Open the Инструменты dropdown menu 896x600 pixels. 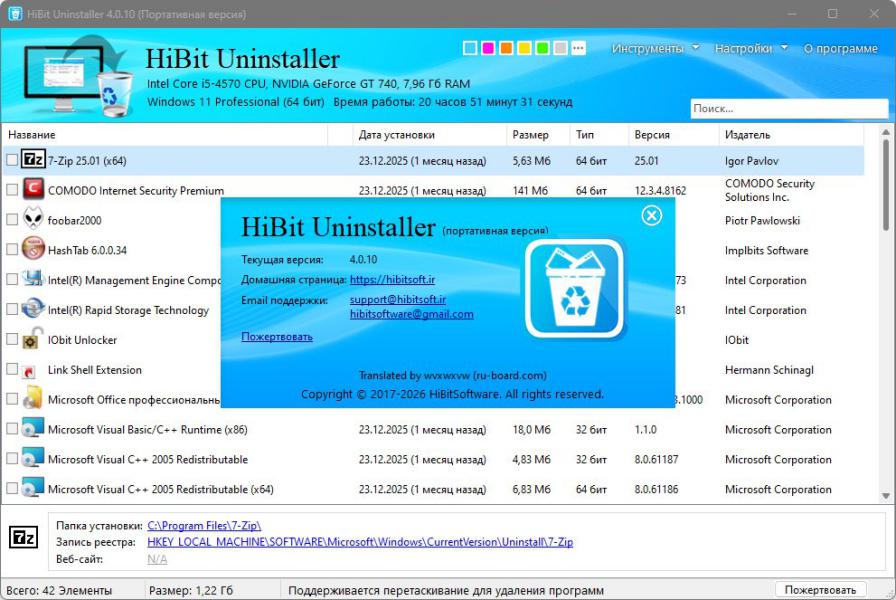(x=654, y=48)
